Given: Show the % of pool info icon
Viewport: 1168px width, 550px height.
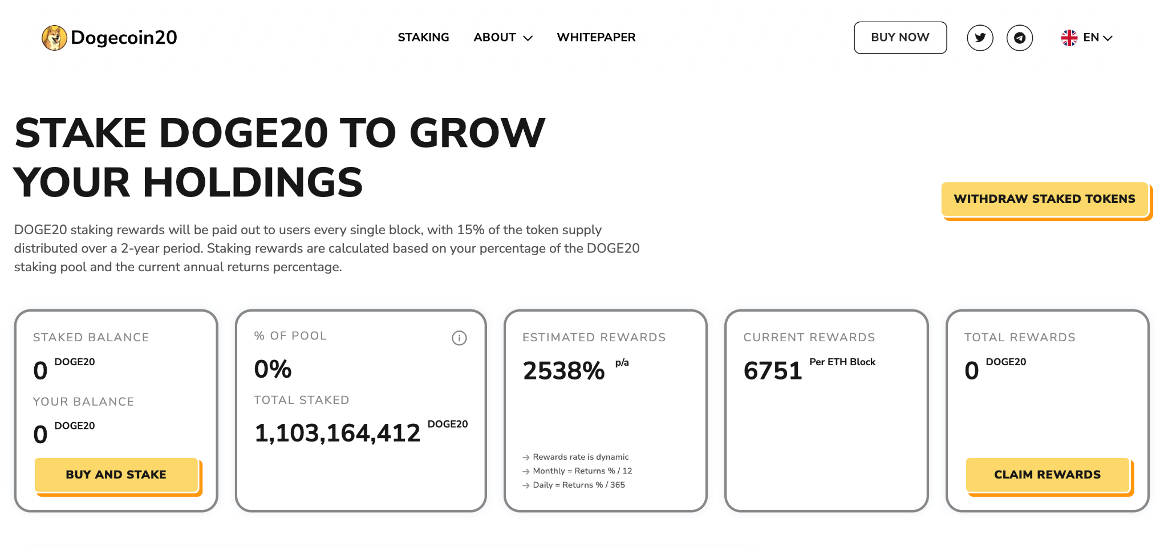Looking at the screenshot, I should coord(459,338).
